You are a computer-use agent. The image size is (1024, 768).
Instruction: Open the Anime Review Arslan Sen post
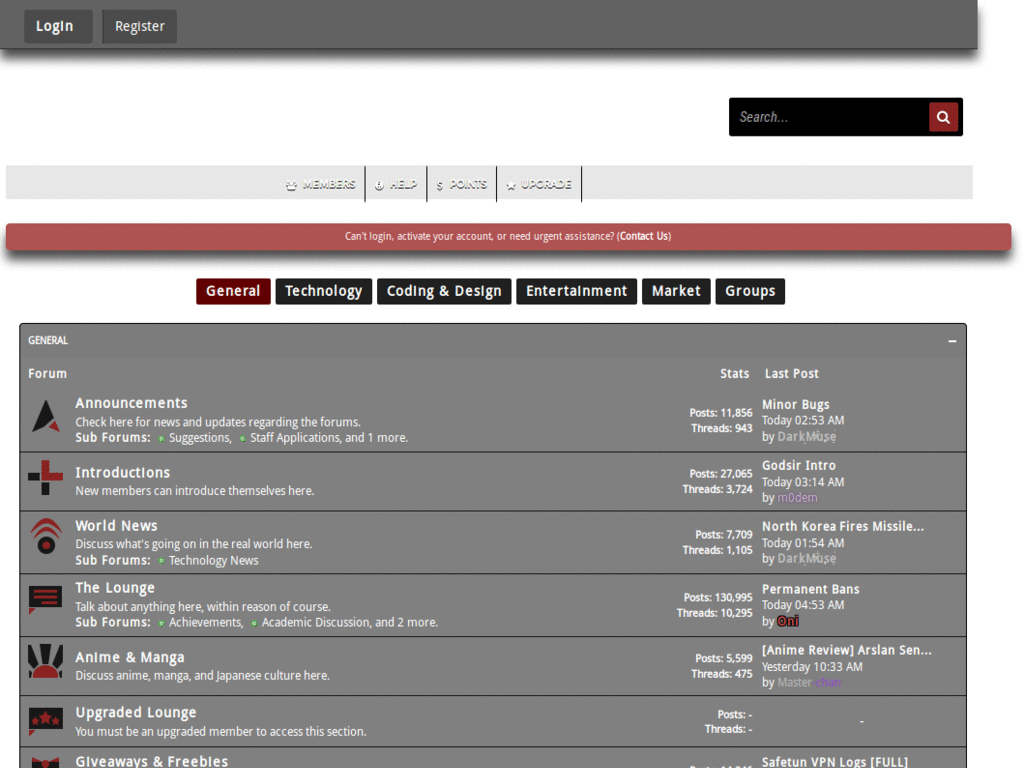tap(847, 650)
